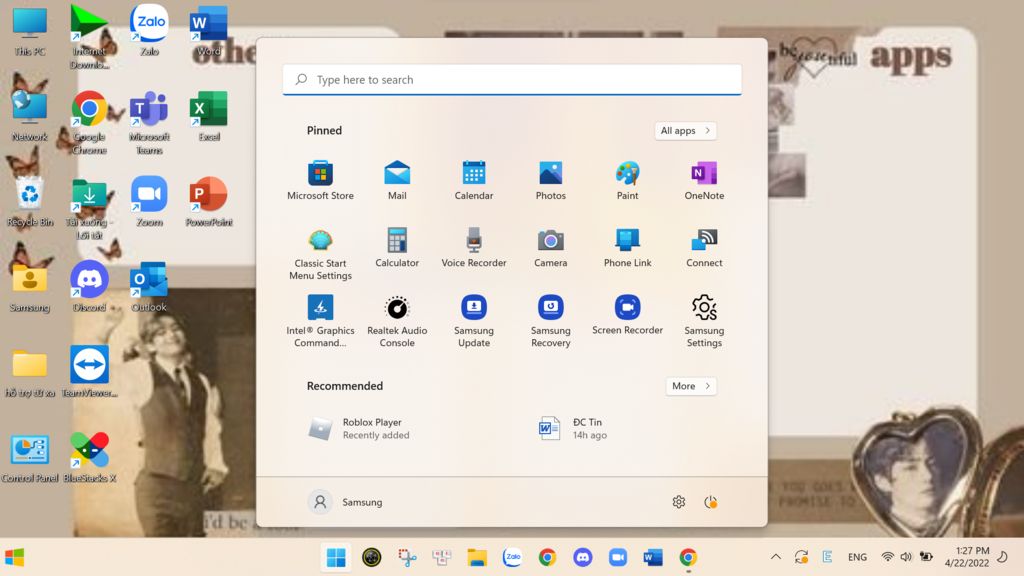The image size is (1024, 576).
Task: Show hidden icons in system tray
Action: (776, 557)
